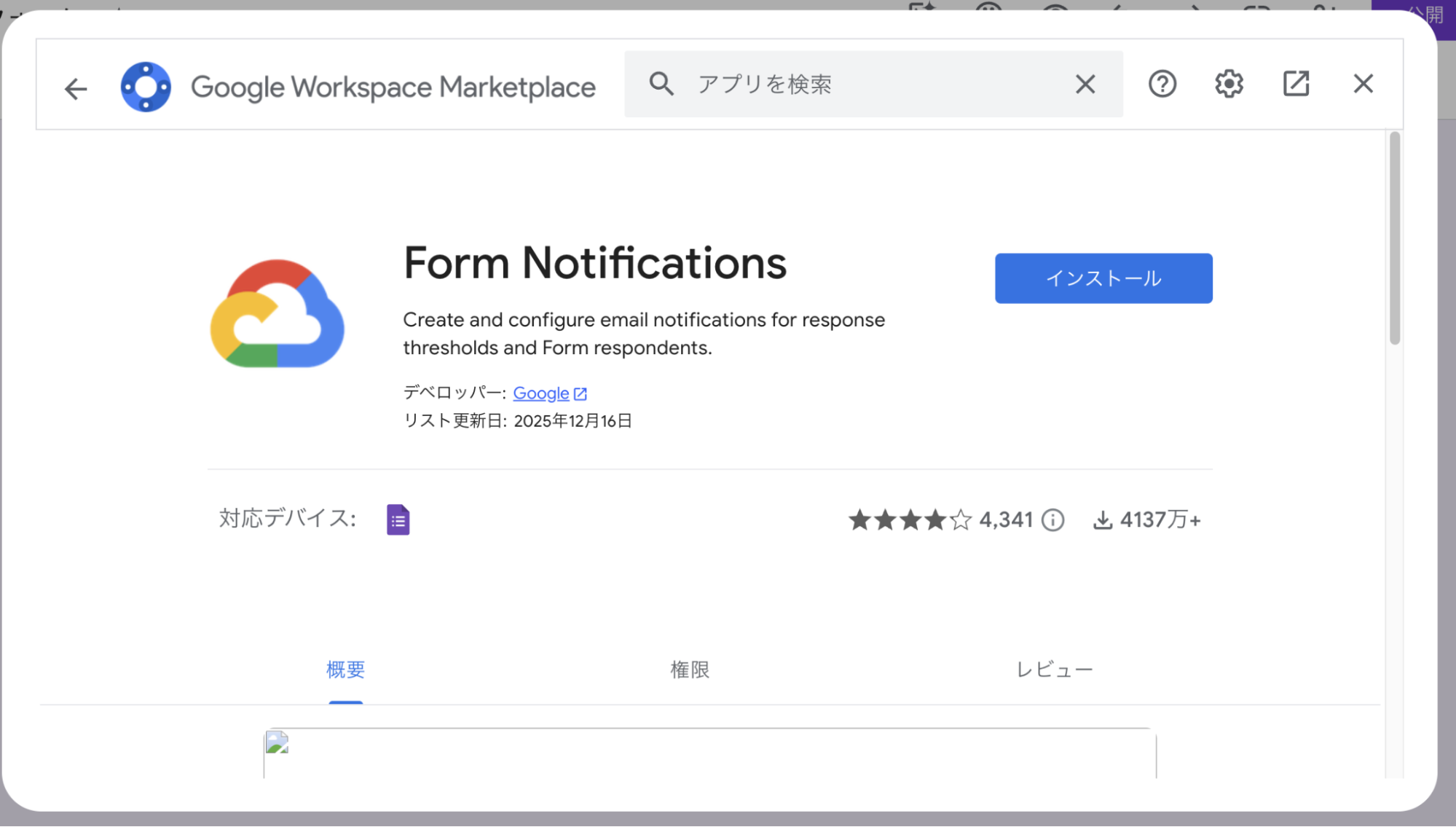
Task: Switch to the レビュー reviews tab
Action: point(1054,668)
